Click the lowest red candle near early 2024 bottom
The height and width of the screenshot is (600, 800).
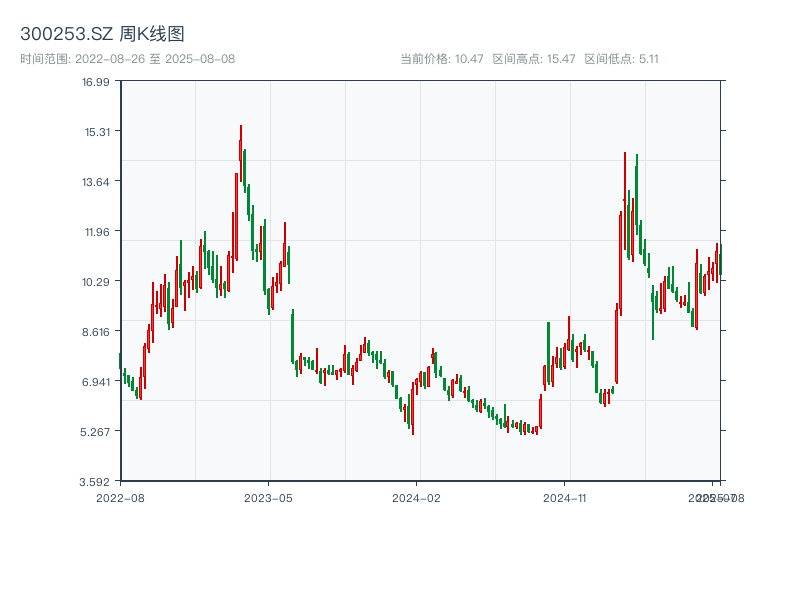click(x=413, y=408)
